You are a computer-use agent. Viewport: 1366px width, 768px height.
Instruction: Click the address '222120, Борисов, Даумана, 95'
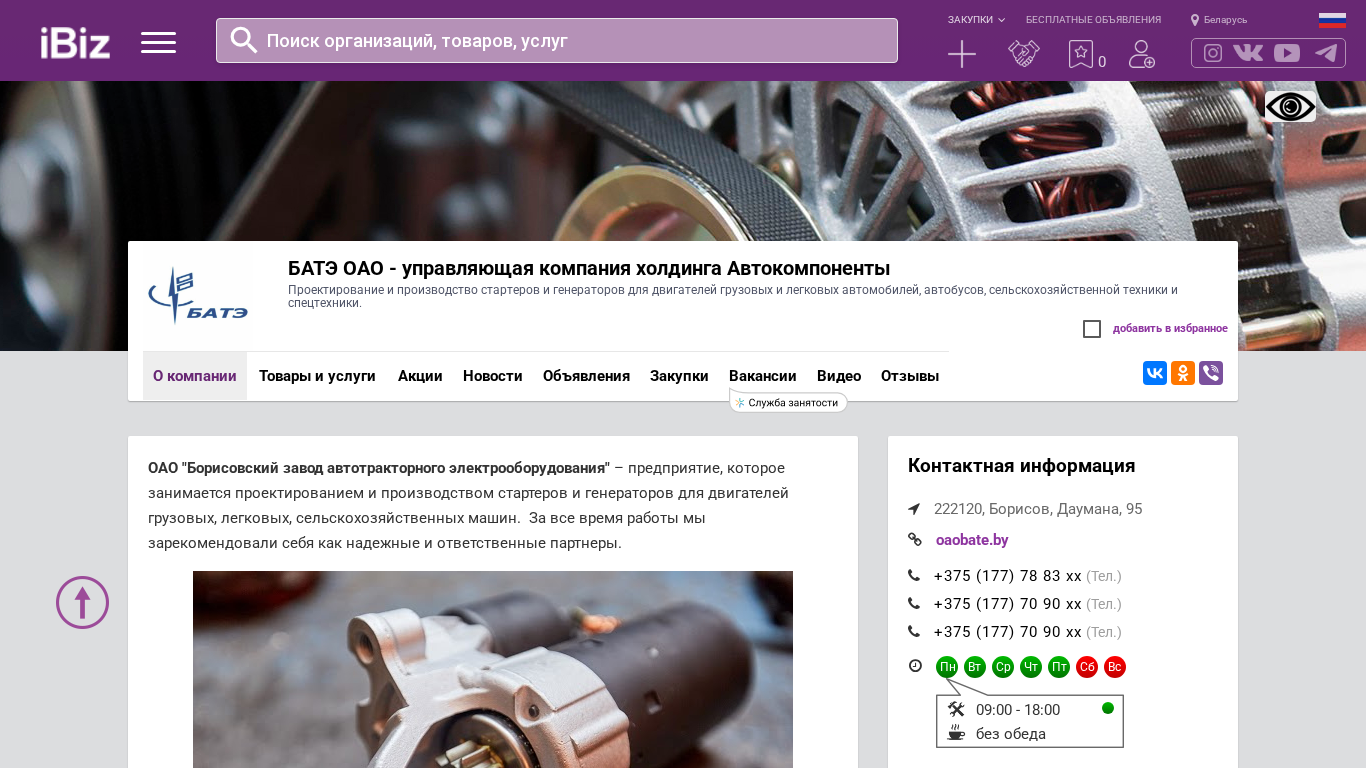pos(1038,509)
